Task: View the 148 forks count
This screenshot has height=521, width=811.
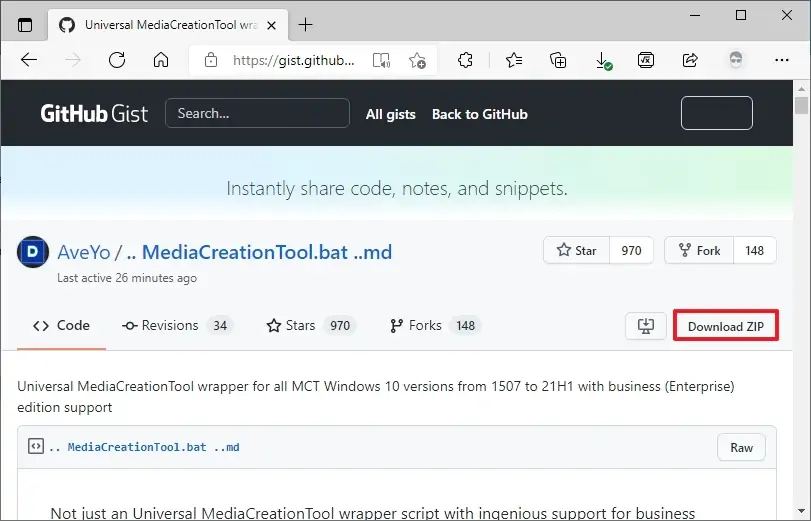Action: [x=755, y=250]
